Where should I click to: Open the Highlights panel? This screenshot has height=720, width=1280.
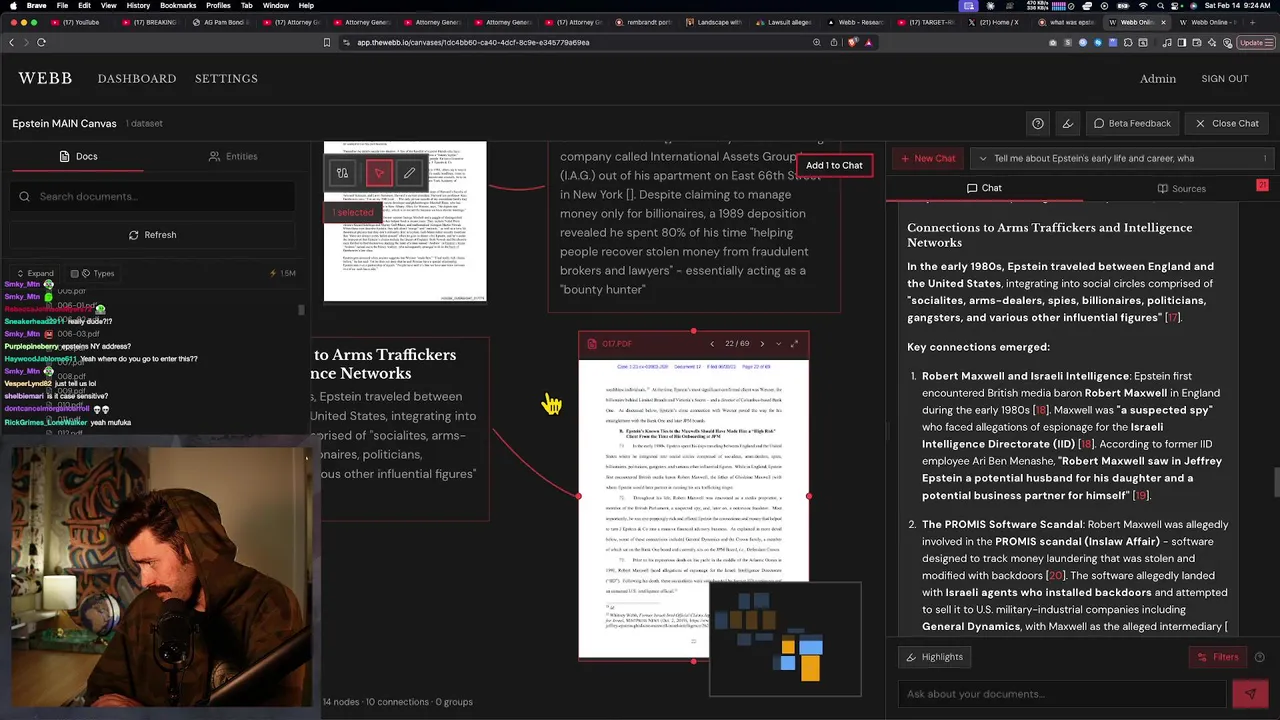935,657
